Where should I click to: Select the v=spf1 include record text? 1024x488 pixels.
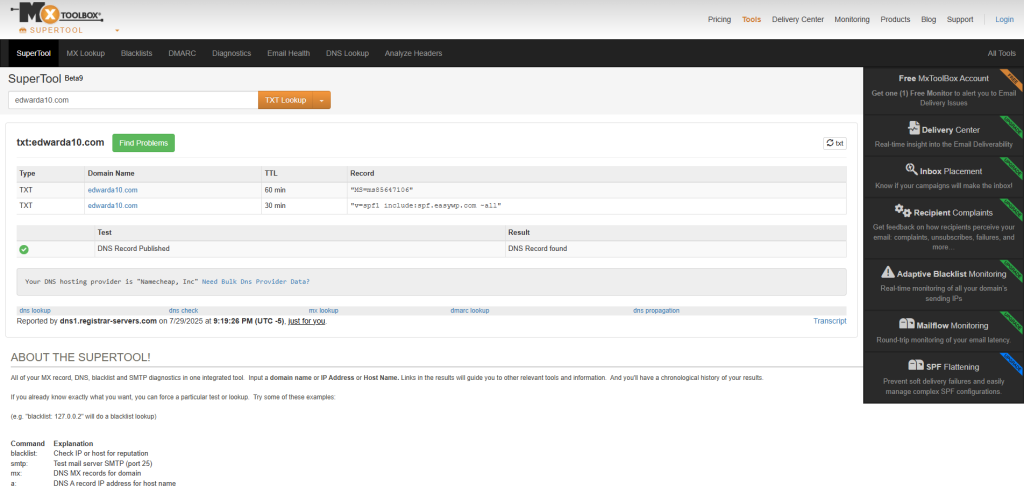coord(426,206)
